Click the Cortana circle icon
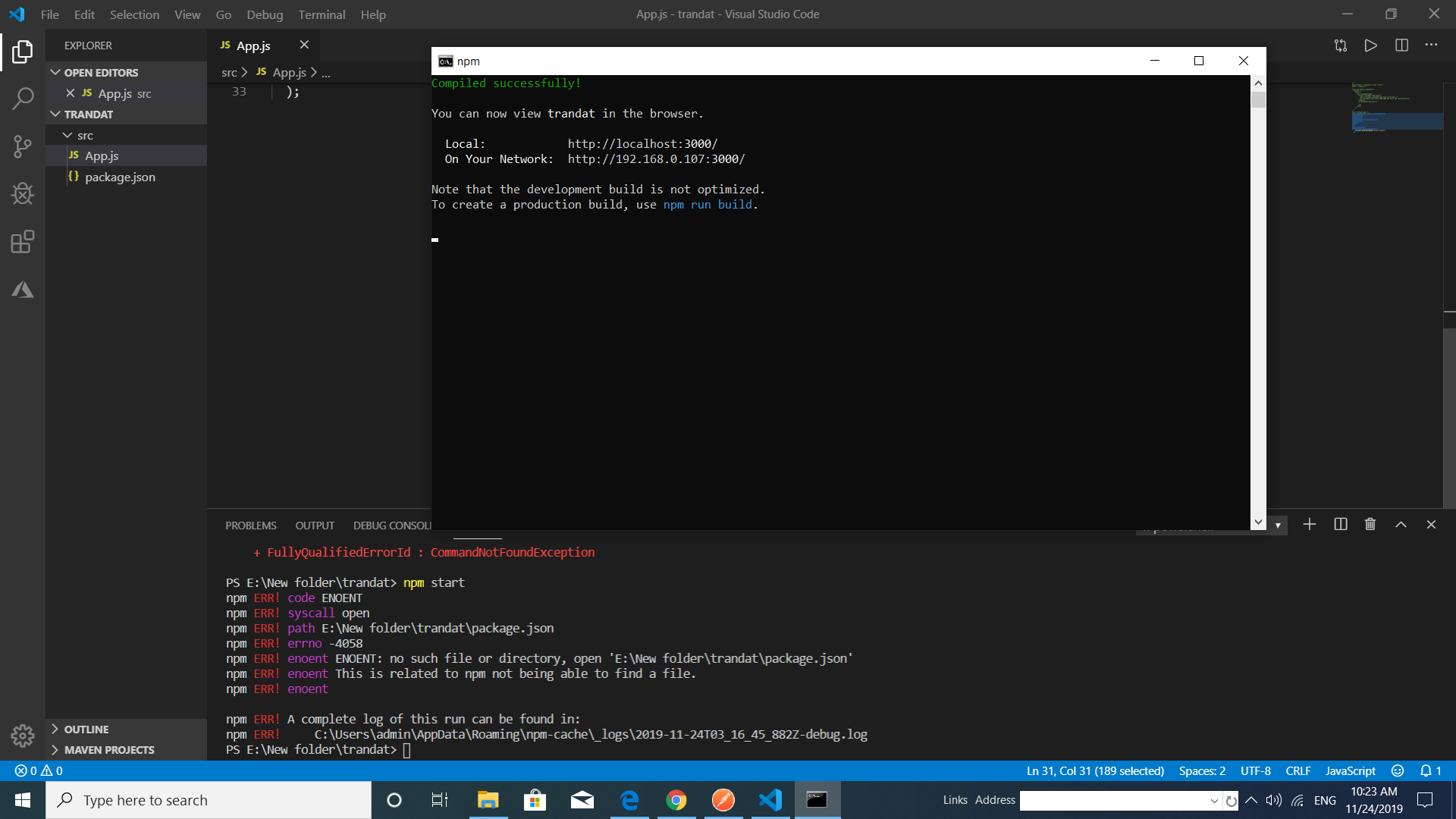 click(394, 800)
